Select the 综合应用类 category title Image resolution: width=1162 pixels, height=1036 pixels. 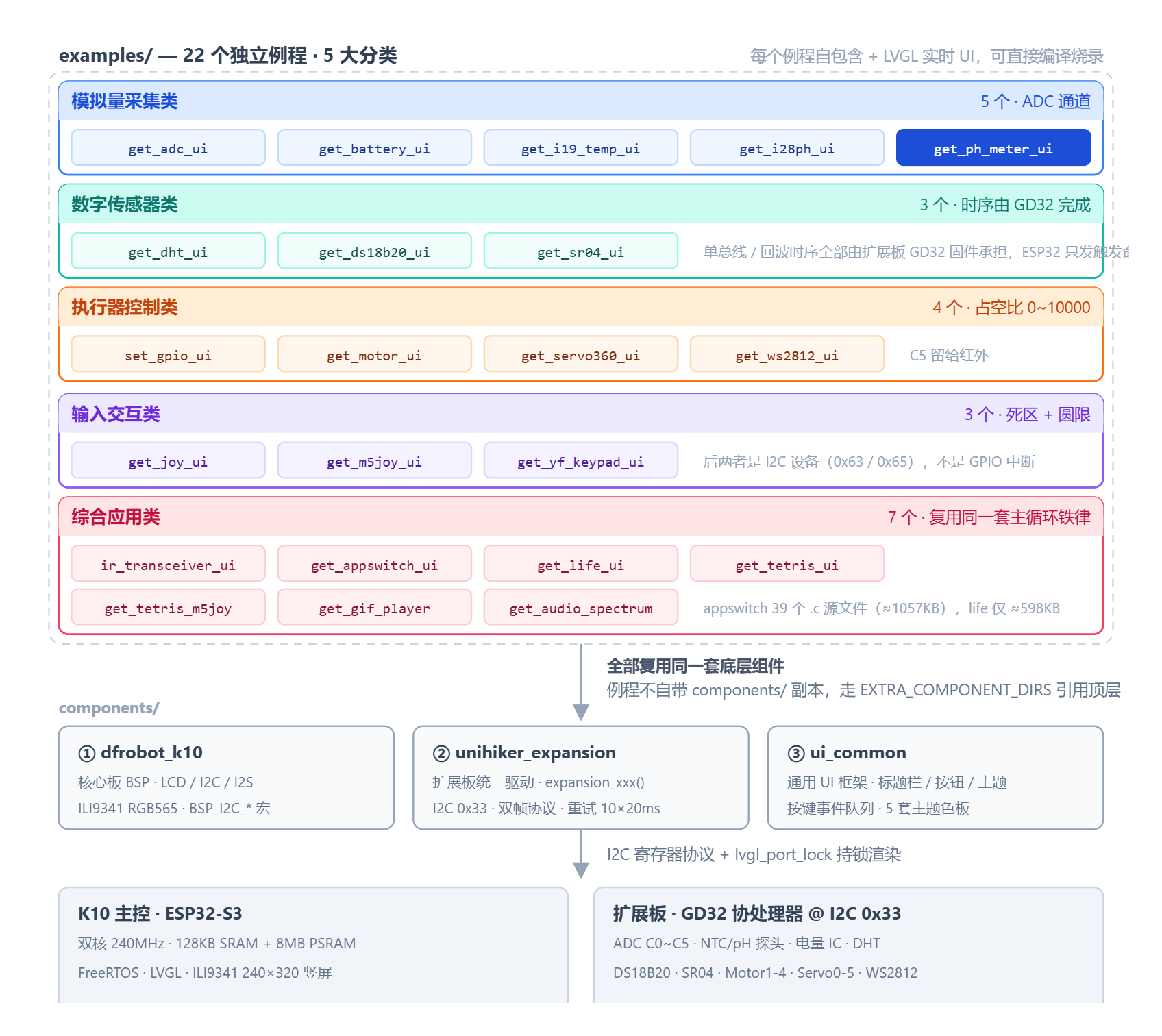pos(116,517)
